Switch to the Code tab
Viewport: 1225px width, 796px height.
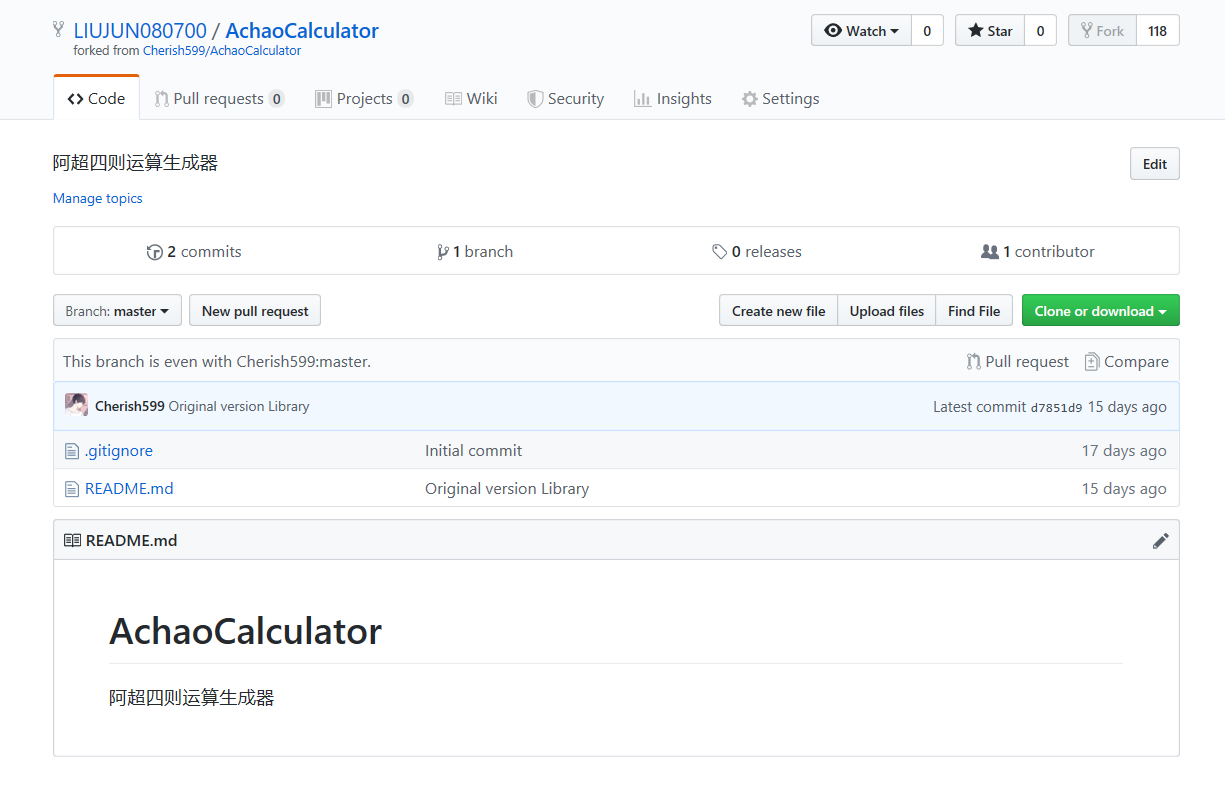point(96,98)
